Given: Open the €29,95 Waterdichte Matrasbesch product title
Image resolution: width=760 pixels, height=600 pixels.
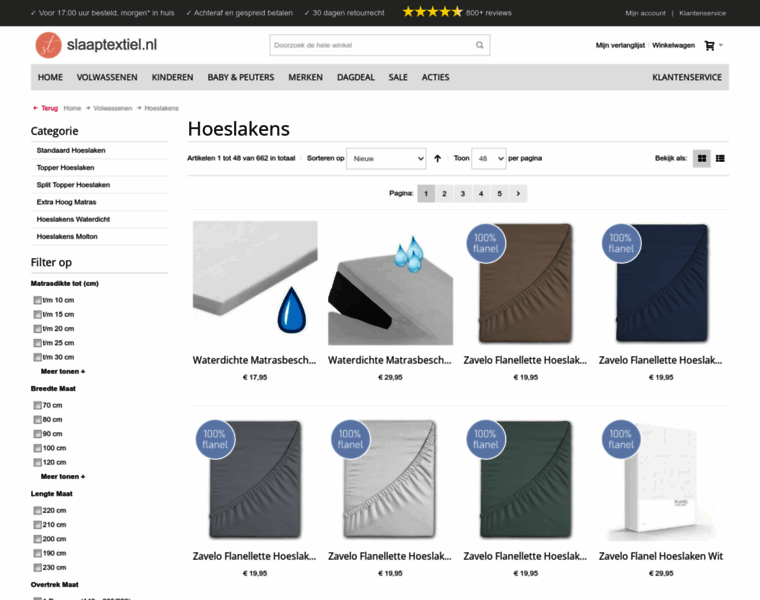Looking at the screenshot, I should pos(390,360).
